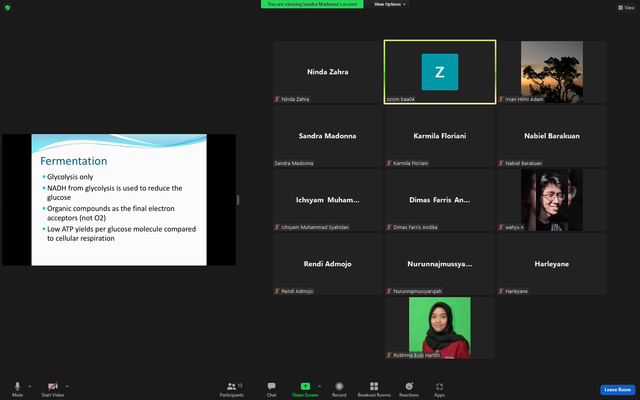Viewport: 640px width, 400px height.
Task: Click the Mute microphone icon
Action: 17,386
